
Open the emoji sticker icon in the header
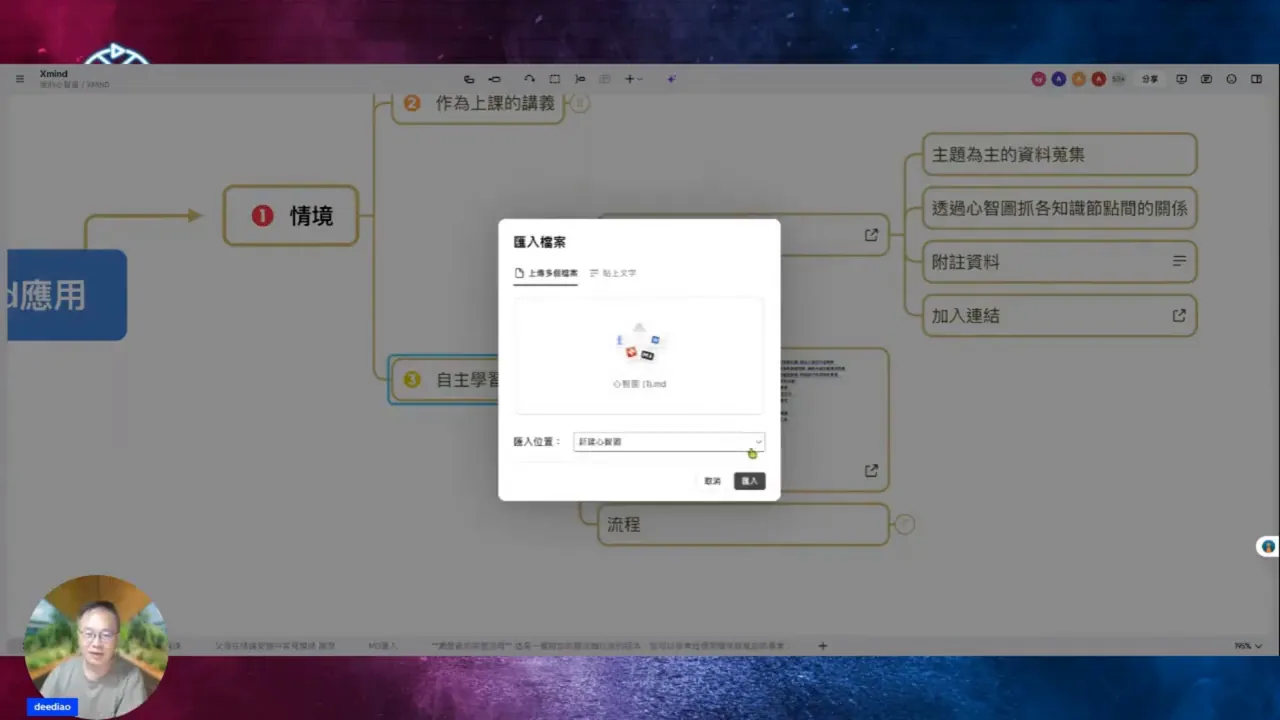coord(1231,79)
